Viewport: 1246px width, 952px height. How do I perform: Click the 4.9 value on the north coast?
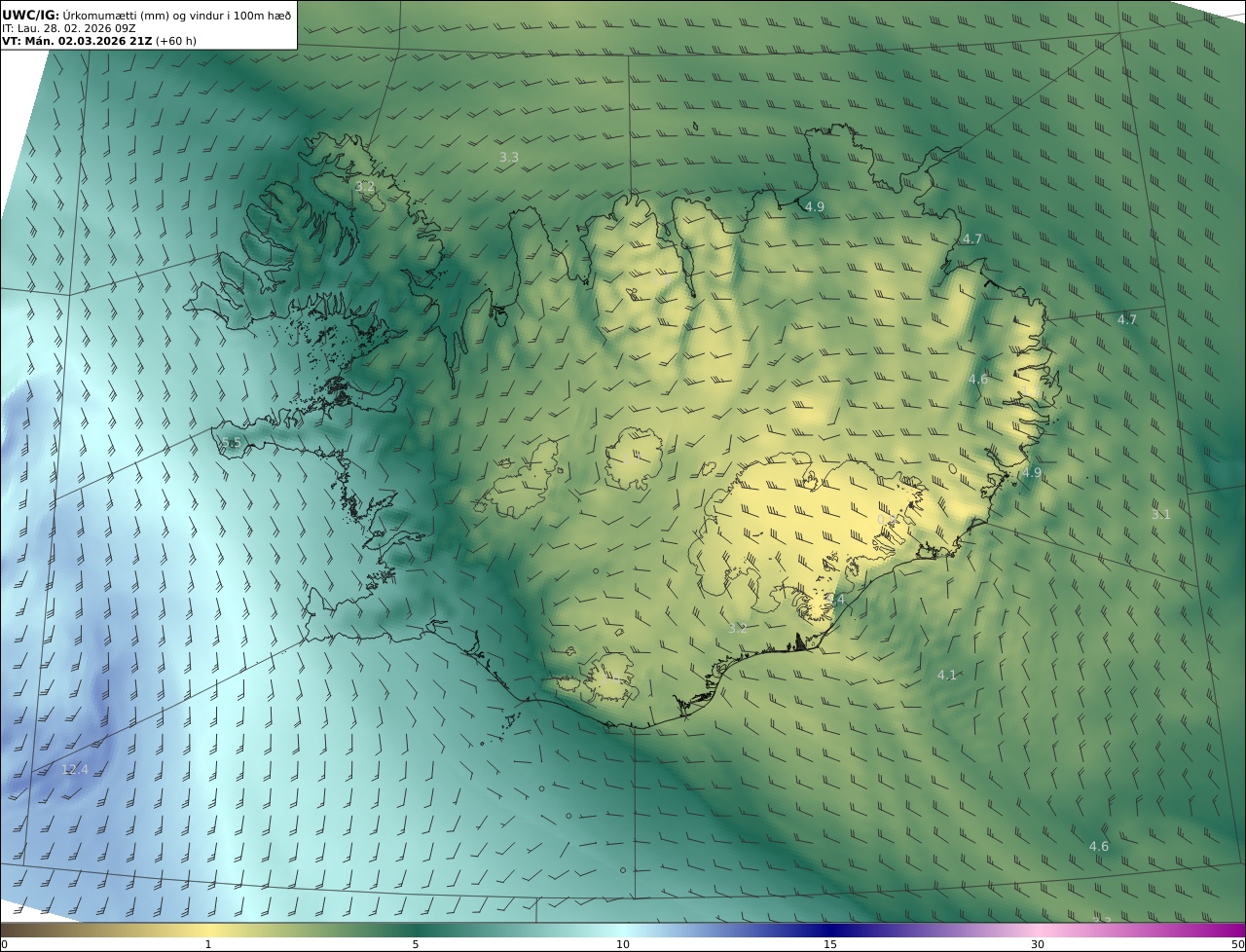click(x=815, y=207)
